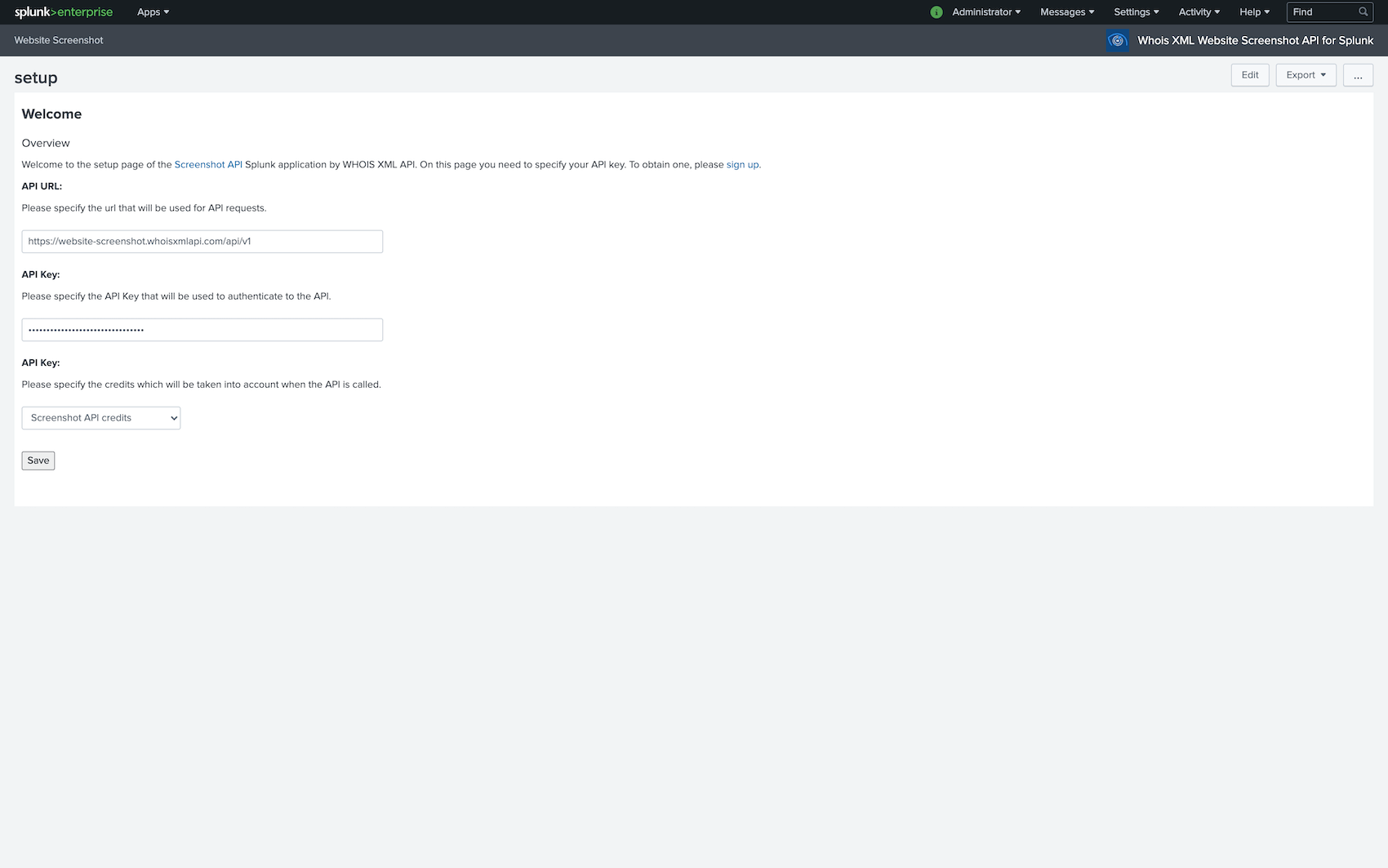Focus the API URL input field
This screenshot has height=868, width=1388.
(x=202, y=242)
